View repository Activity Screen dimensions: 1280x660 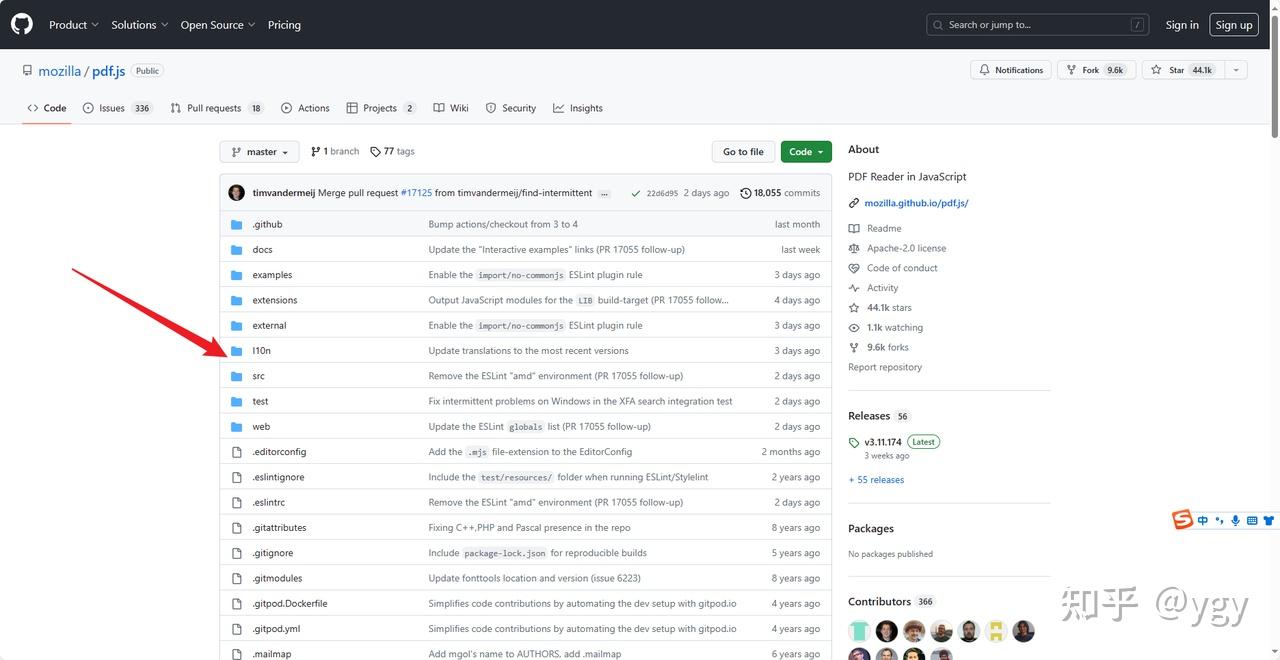click(x=881, y=287)
